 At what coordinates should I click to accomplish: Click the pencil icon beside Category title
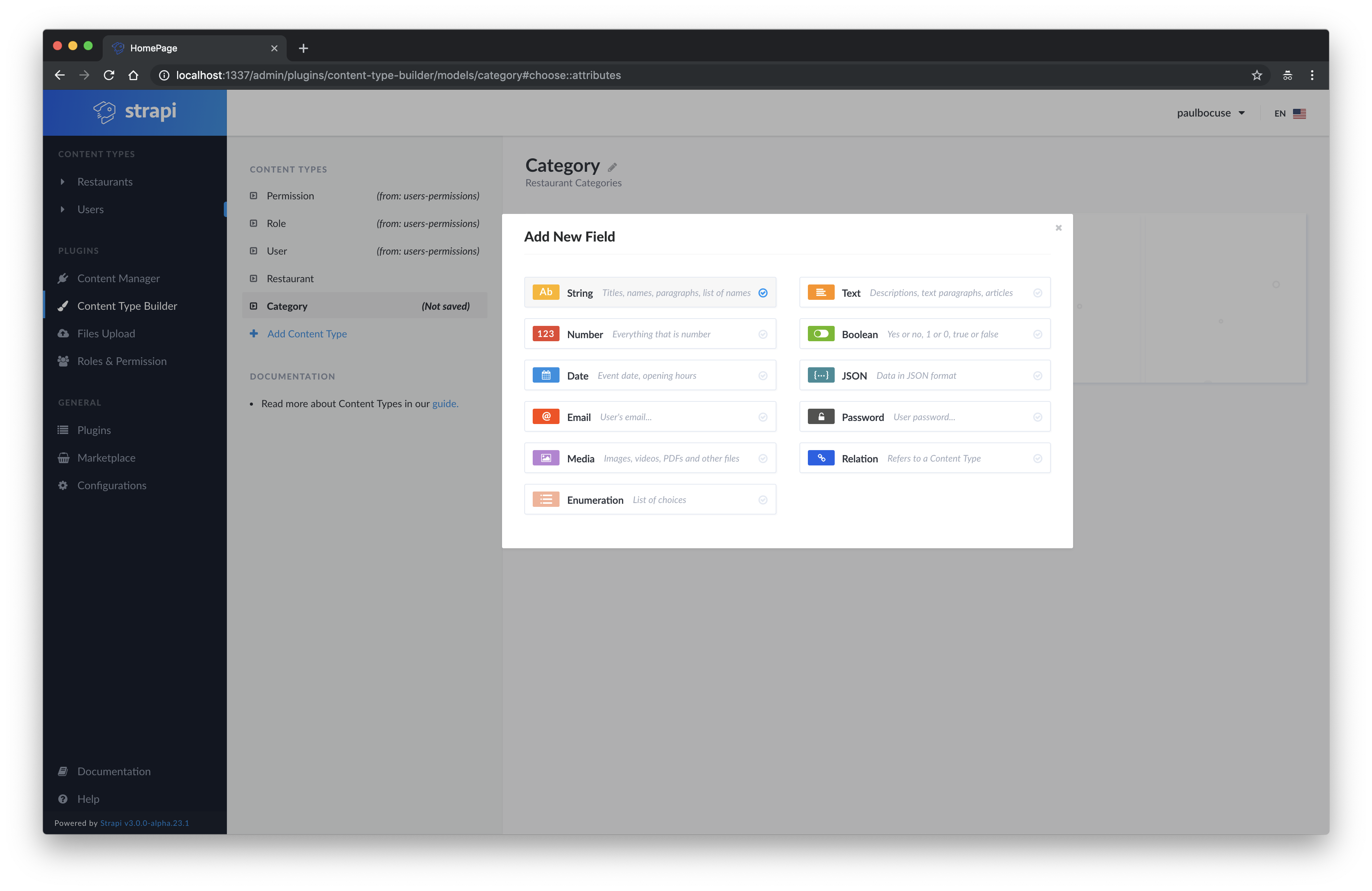[612, 167]
